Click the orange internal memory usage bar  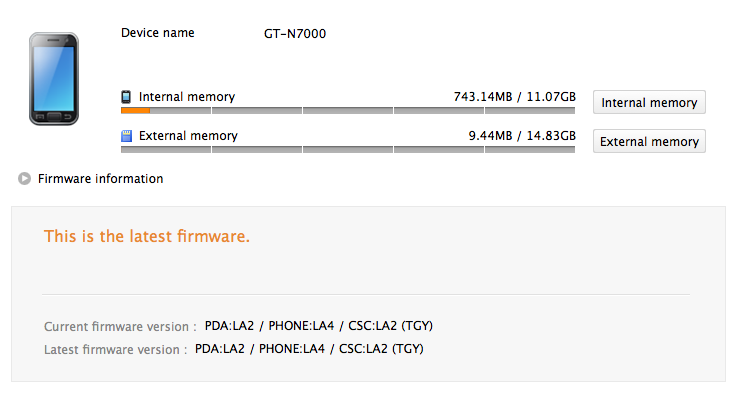pyautogui.click(x=136, y=111)
